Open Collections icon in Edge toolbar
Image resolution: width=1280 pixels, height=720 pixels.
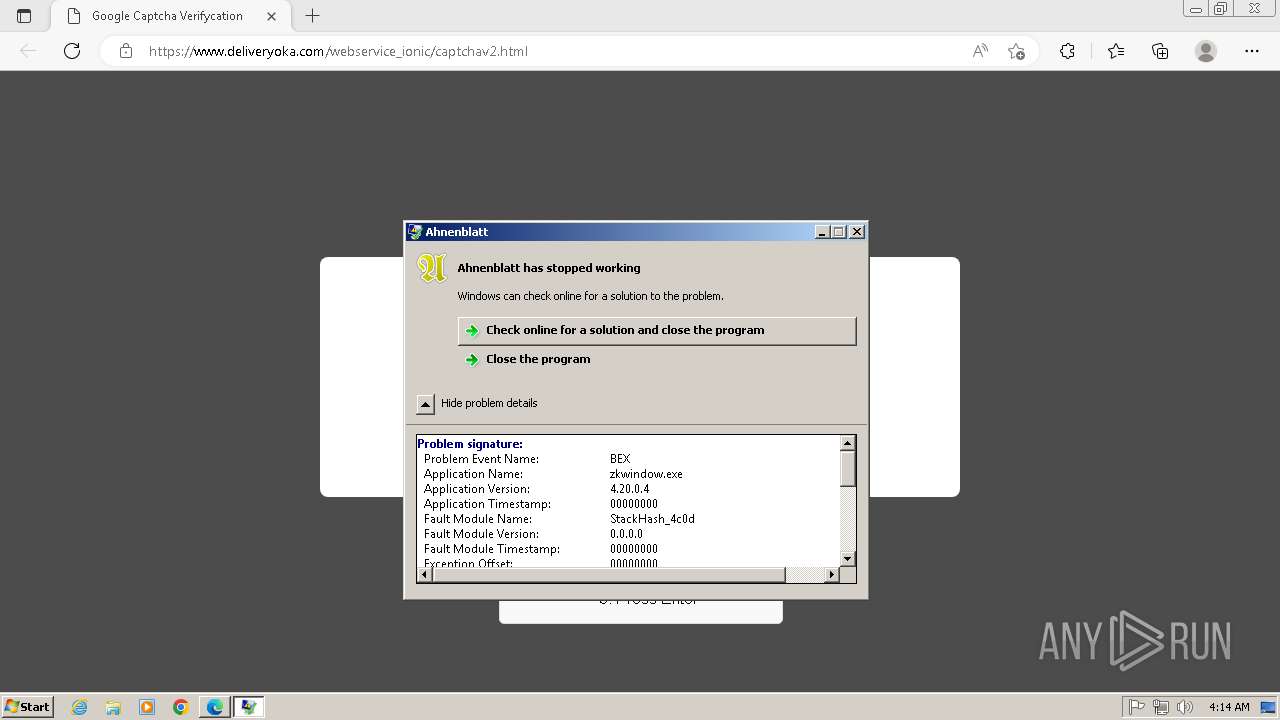coord(1160,51)
